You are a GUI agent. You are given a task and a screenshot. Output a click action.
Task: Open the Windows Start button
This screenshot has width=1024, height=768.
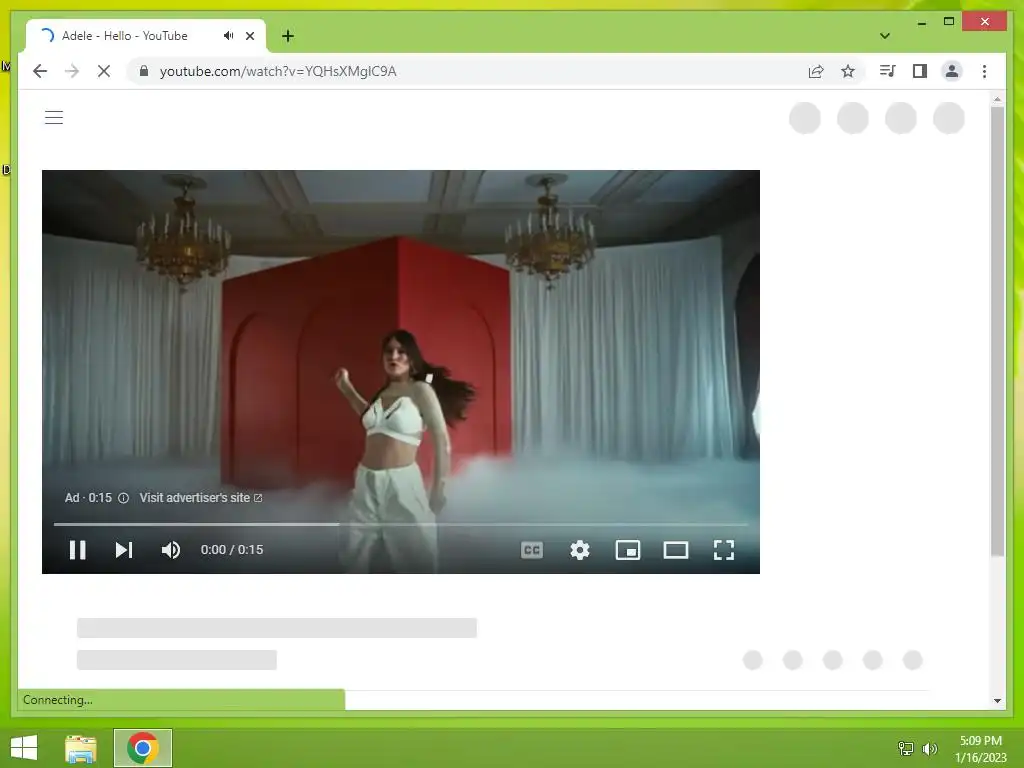[x=24, y=748]
